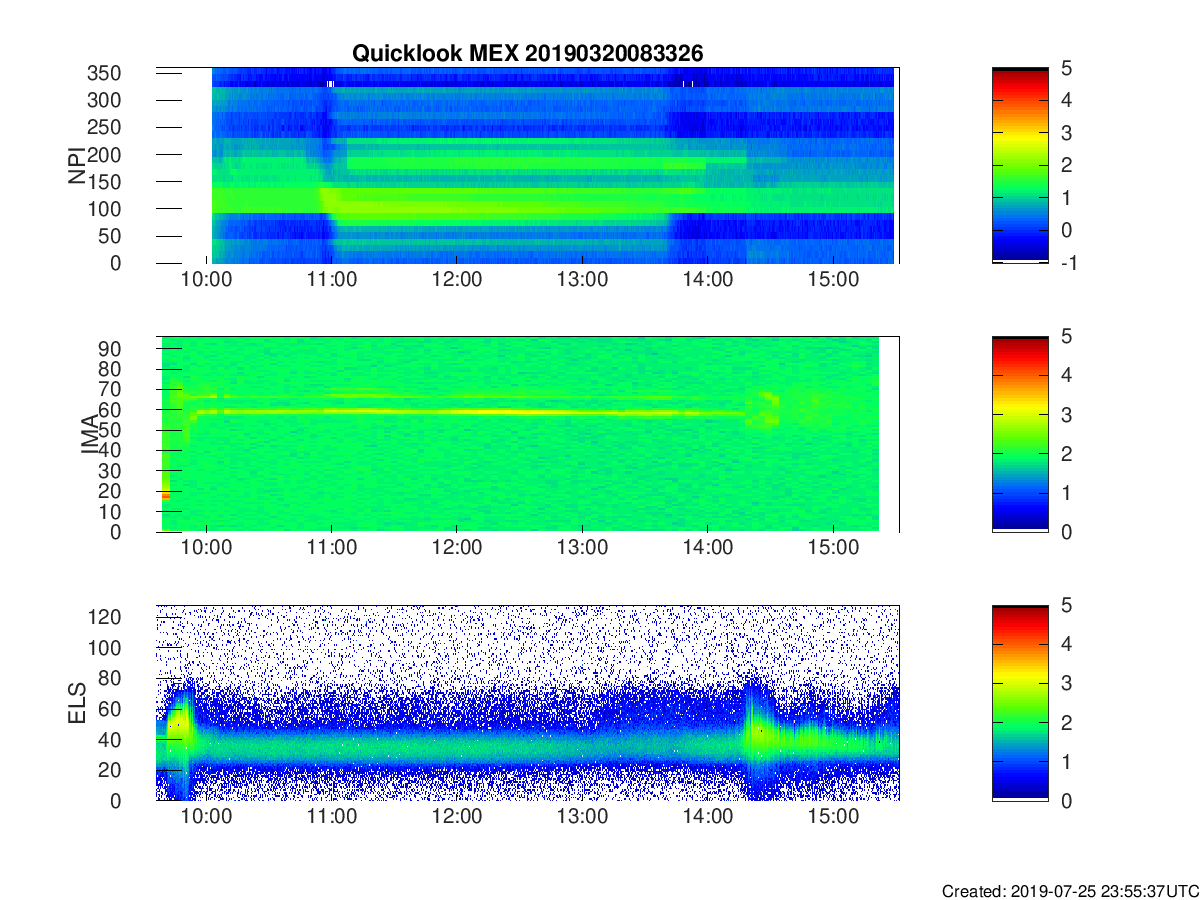The width and height of the screenshot is (1200, 900).
Task: Click the title Quicklook MEX 20190320083326
Action: click(x=527, y=53)
